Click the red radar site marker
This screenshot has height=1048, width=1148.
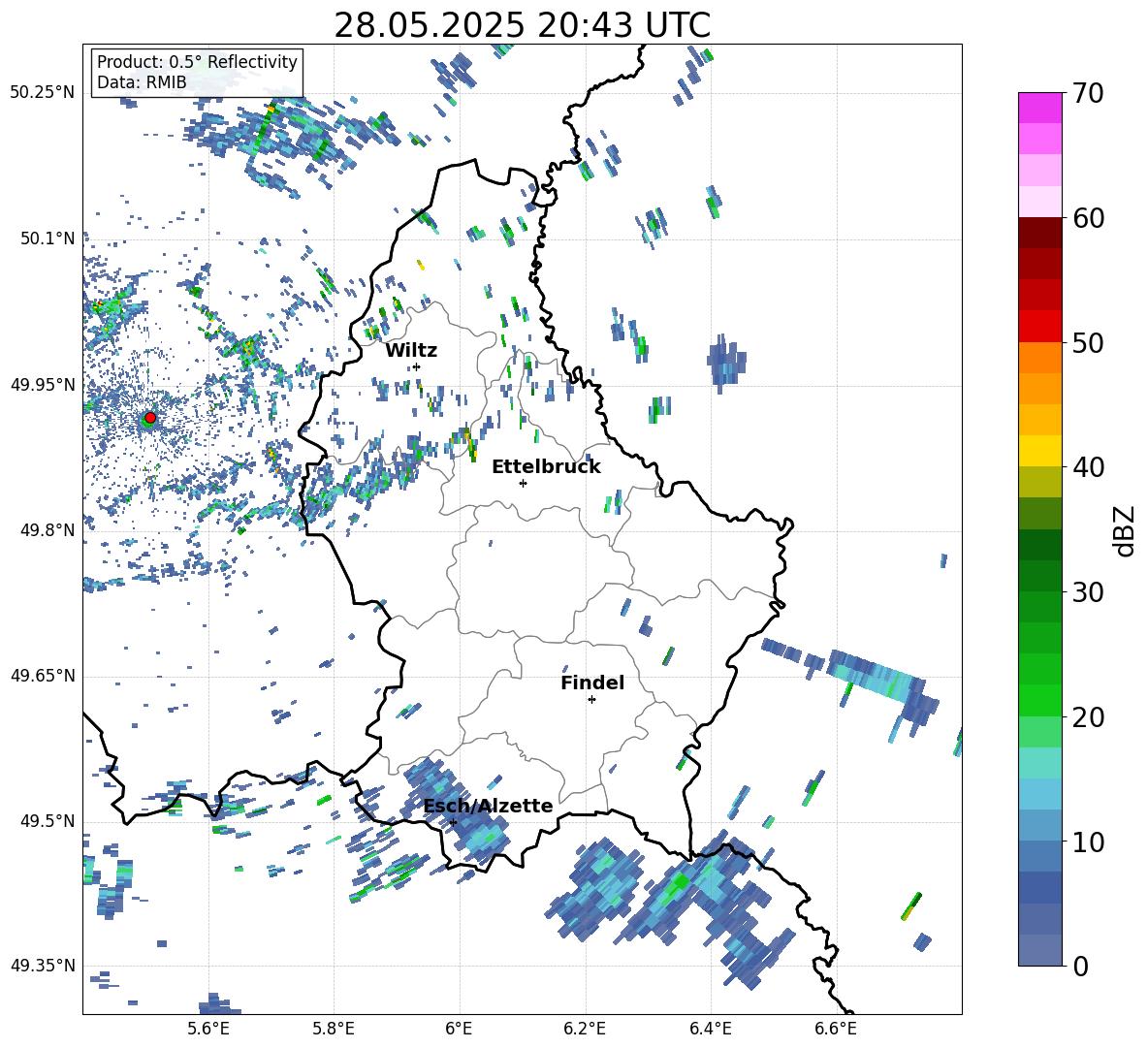[x=150, y=418]
